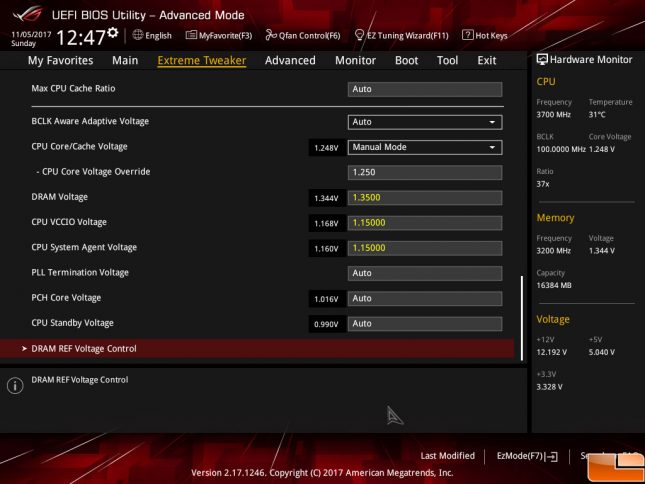The image size is (645, 484).
Task: Click Last Modified button
Action: tap(448, 456)
